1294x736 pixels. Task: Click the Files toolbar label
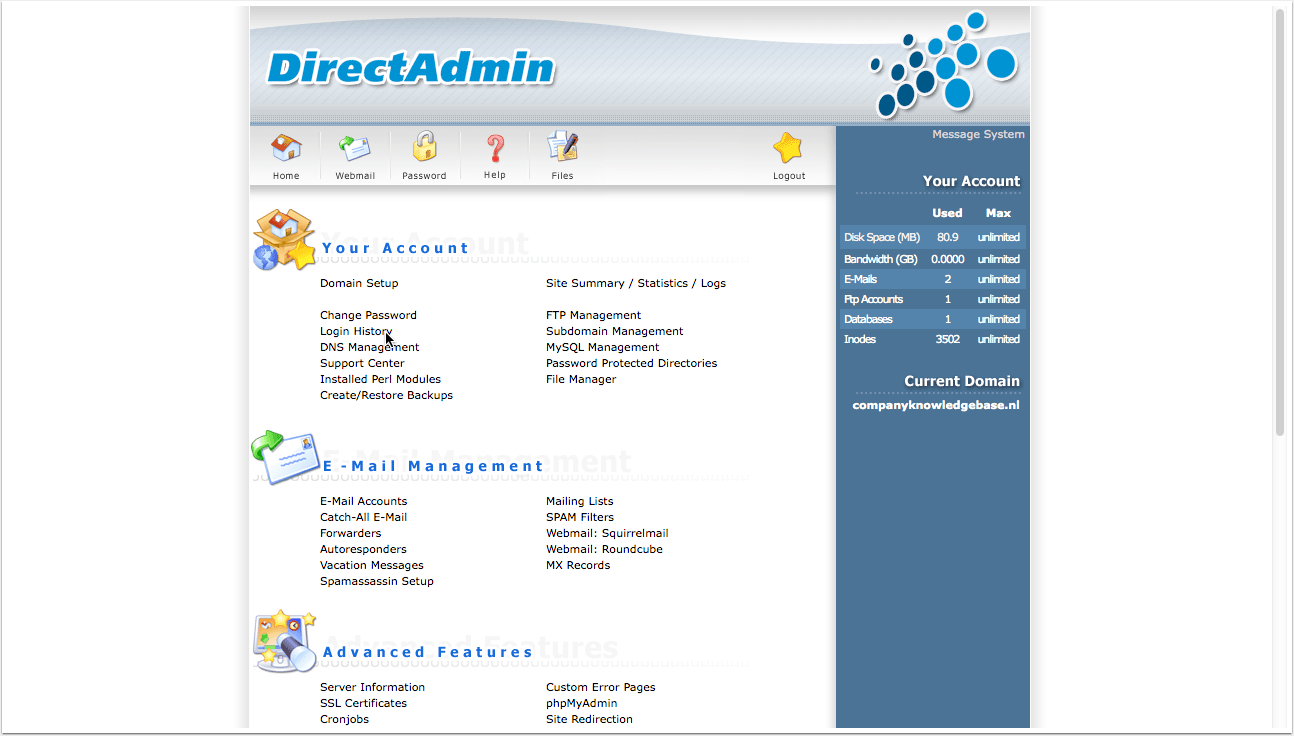[x=562, y=176]
